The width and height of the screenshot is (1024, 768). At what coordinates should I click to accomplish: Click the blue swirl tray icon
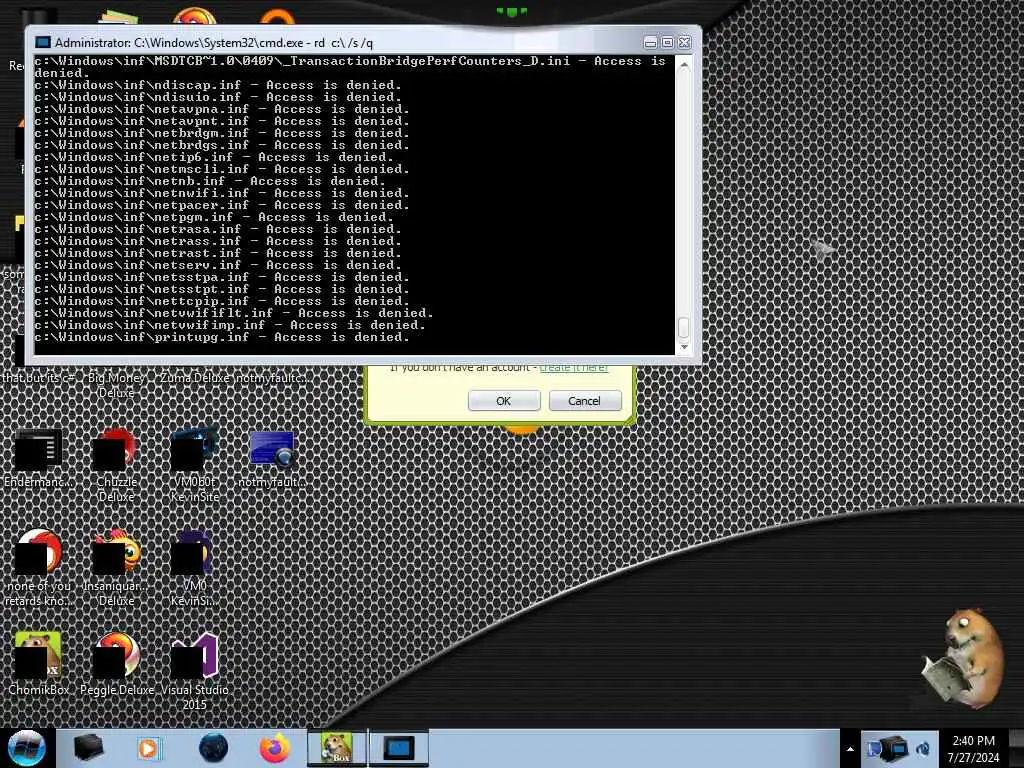coord(923,748)
